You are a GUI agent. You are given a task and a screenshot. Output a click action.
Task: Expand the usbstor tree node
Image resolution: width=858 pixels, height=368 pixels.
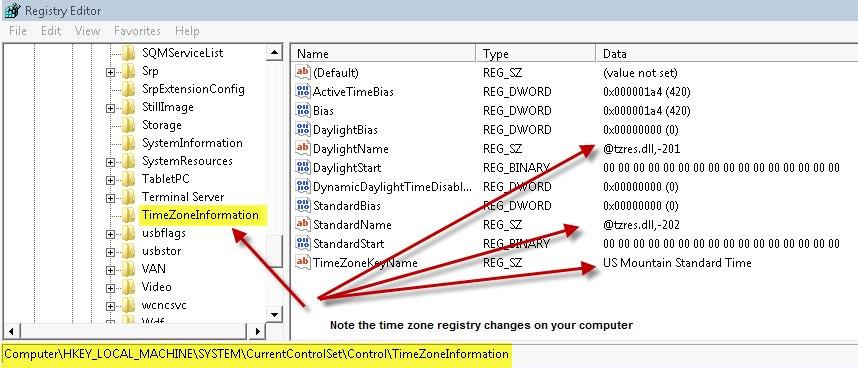(111, 252)
